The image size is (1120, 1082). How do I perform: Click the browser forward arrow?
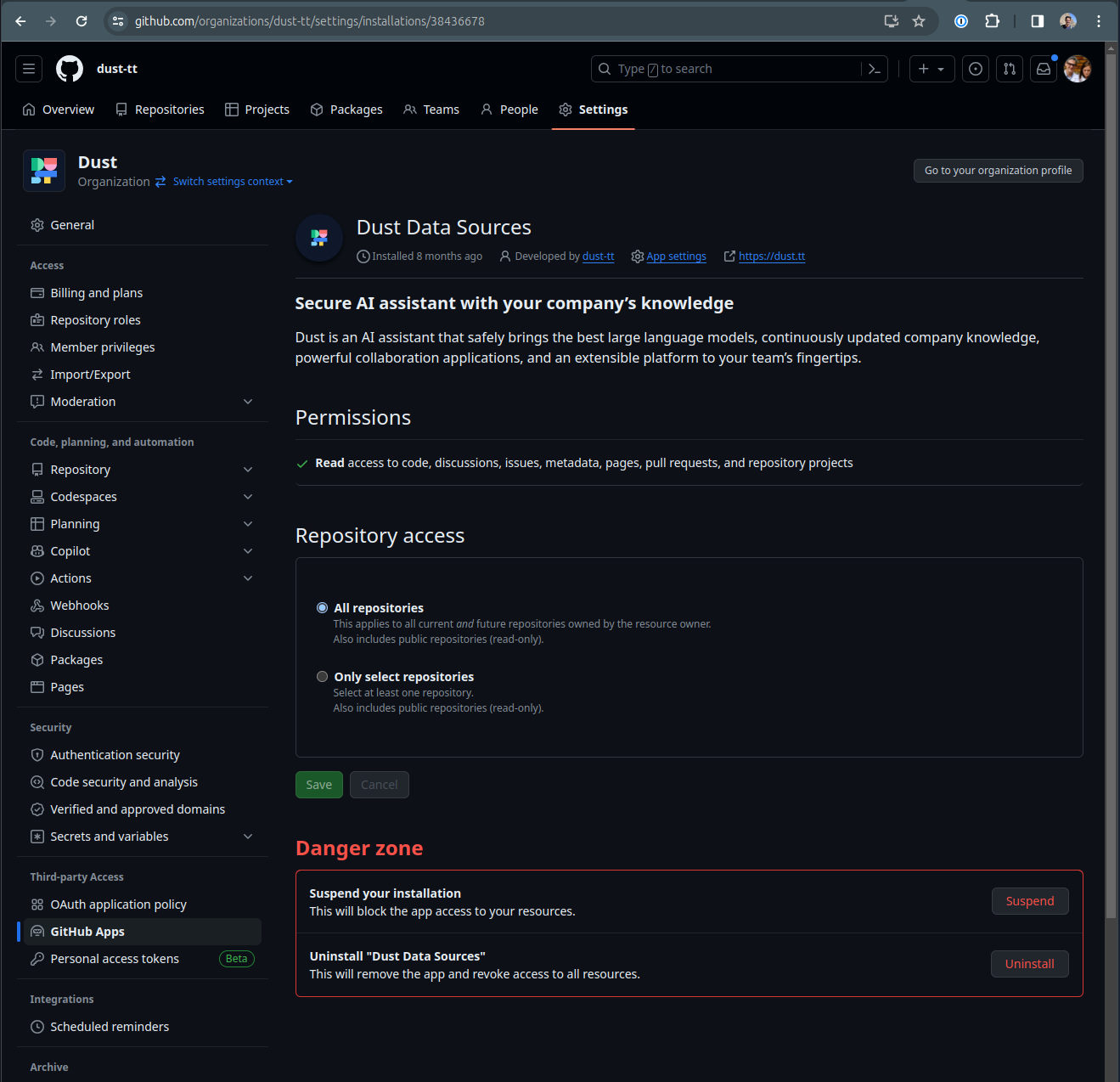tap(51, 21)
